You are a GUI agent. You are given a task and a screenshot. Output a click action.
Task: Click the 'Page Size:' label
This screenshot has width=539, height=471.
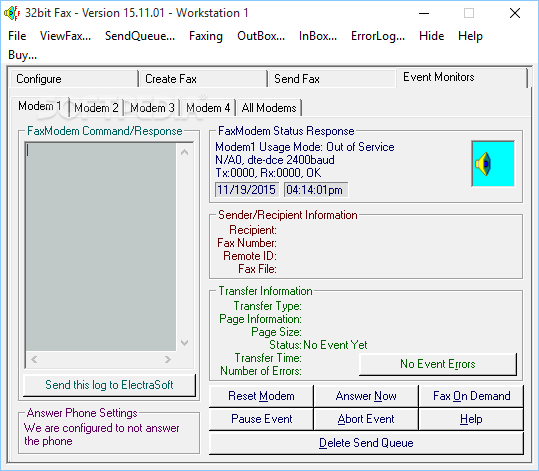276,332
